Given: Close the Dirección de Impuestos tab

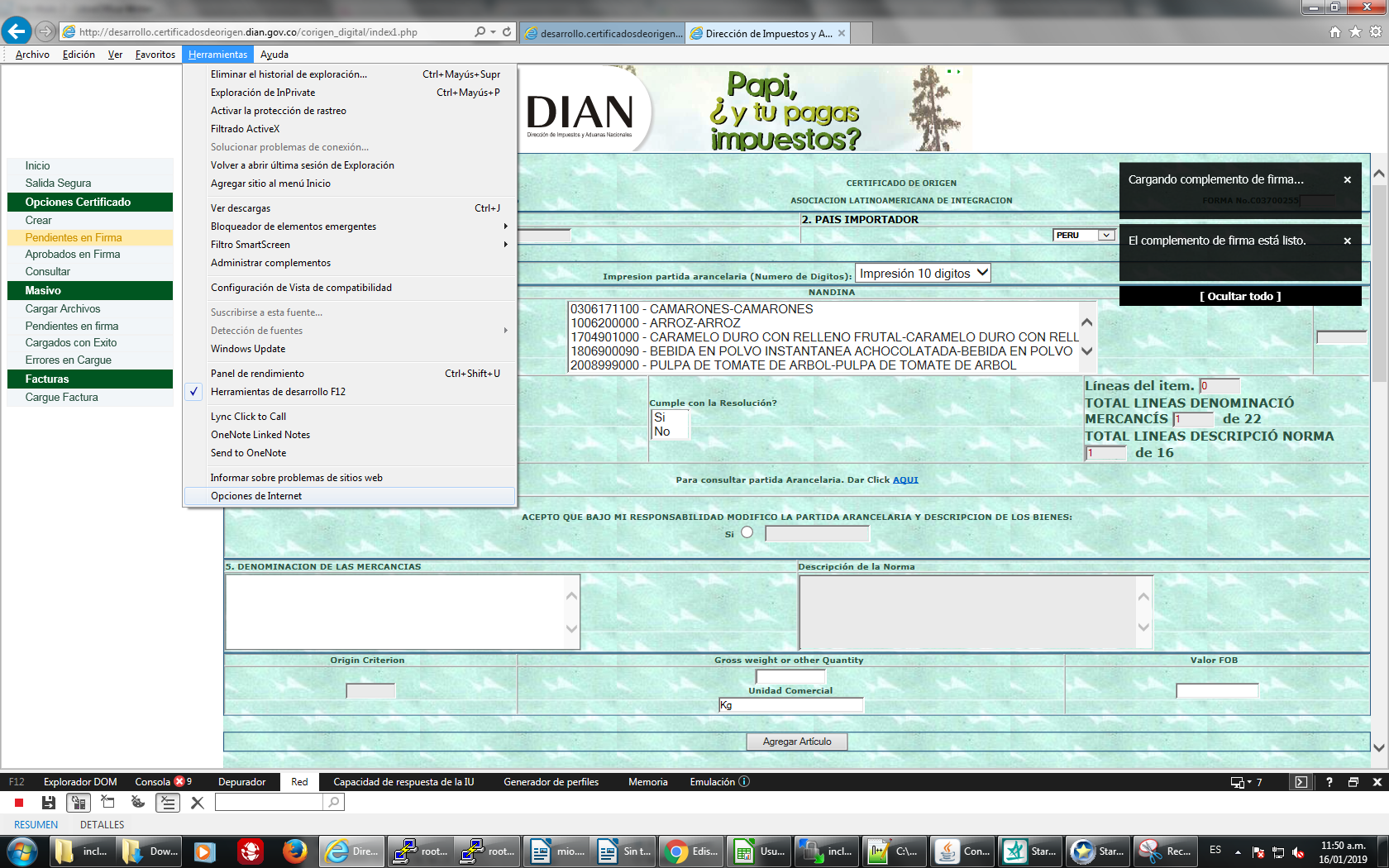Looking at the screenshot, I should pos(842,33).
